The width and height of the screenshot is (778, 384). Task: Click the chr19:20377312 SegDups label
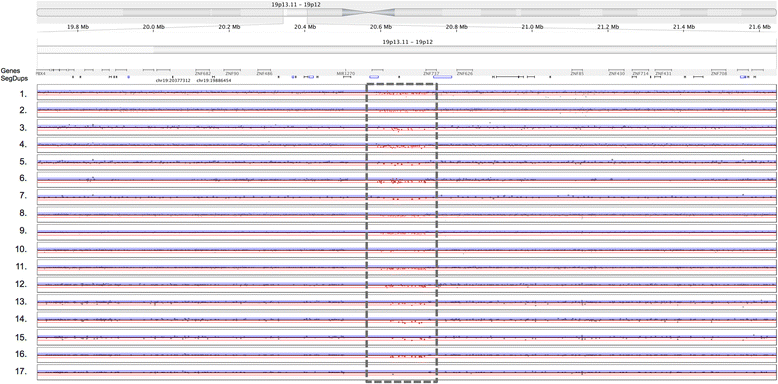tap(172, 79)
